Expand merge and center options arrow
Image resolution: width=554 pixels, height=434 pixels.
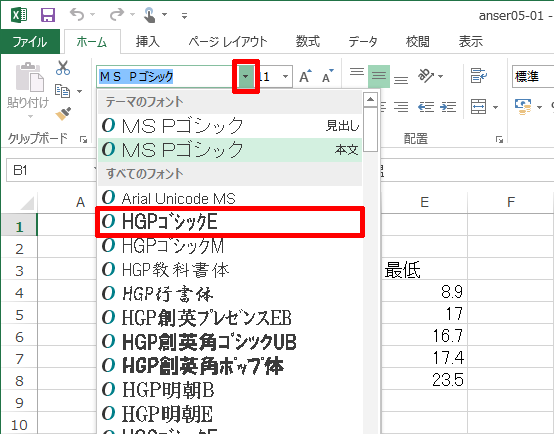tap(495, 107)
